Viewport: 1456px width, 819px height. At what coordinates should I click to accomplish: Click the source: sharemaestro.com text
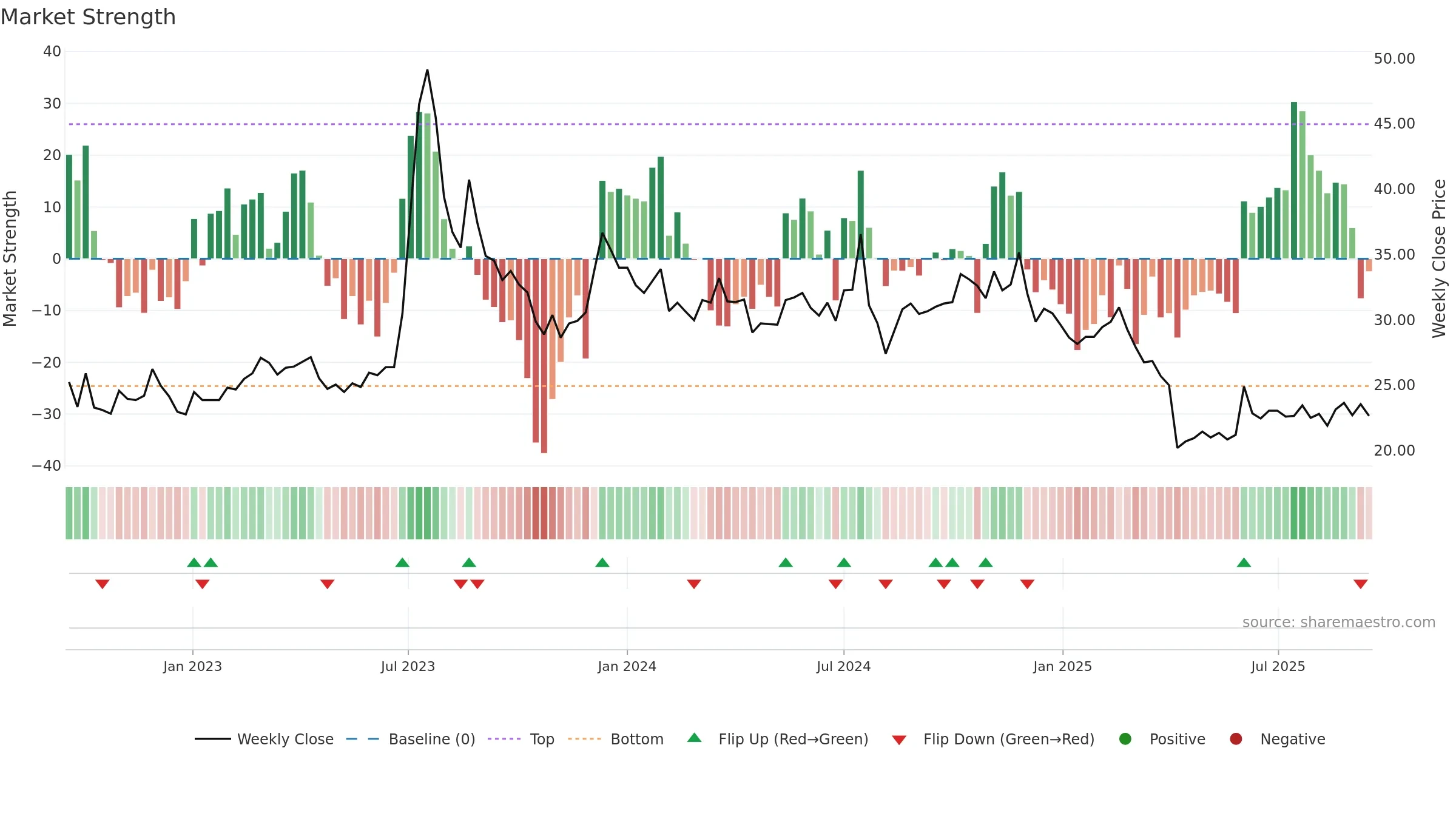point(1339,622)
